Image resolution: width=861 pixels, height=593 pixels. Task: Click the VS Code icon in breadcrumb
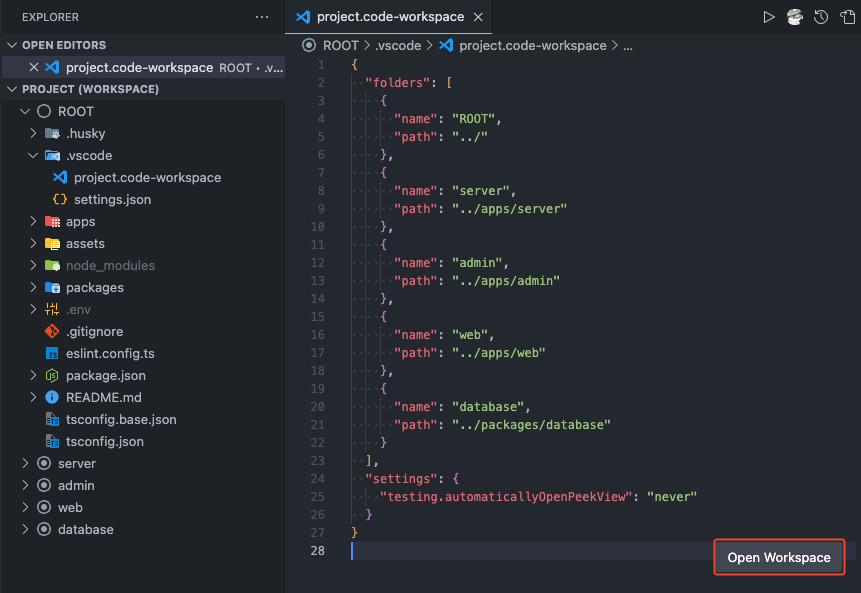(446, 46)
